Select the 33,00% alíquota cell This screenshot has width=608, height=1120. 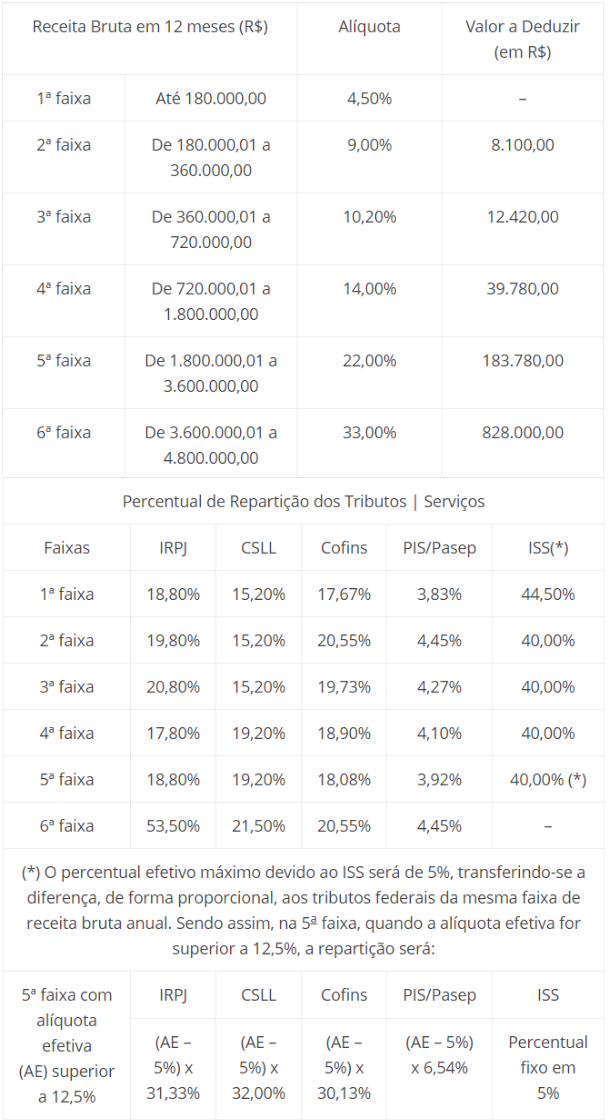[x=369, y=432]
